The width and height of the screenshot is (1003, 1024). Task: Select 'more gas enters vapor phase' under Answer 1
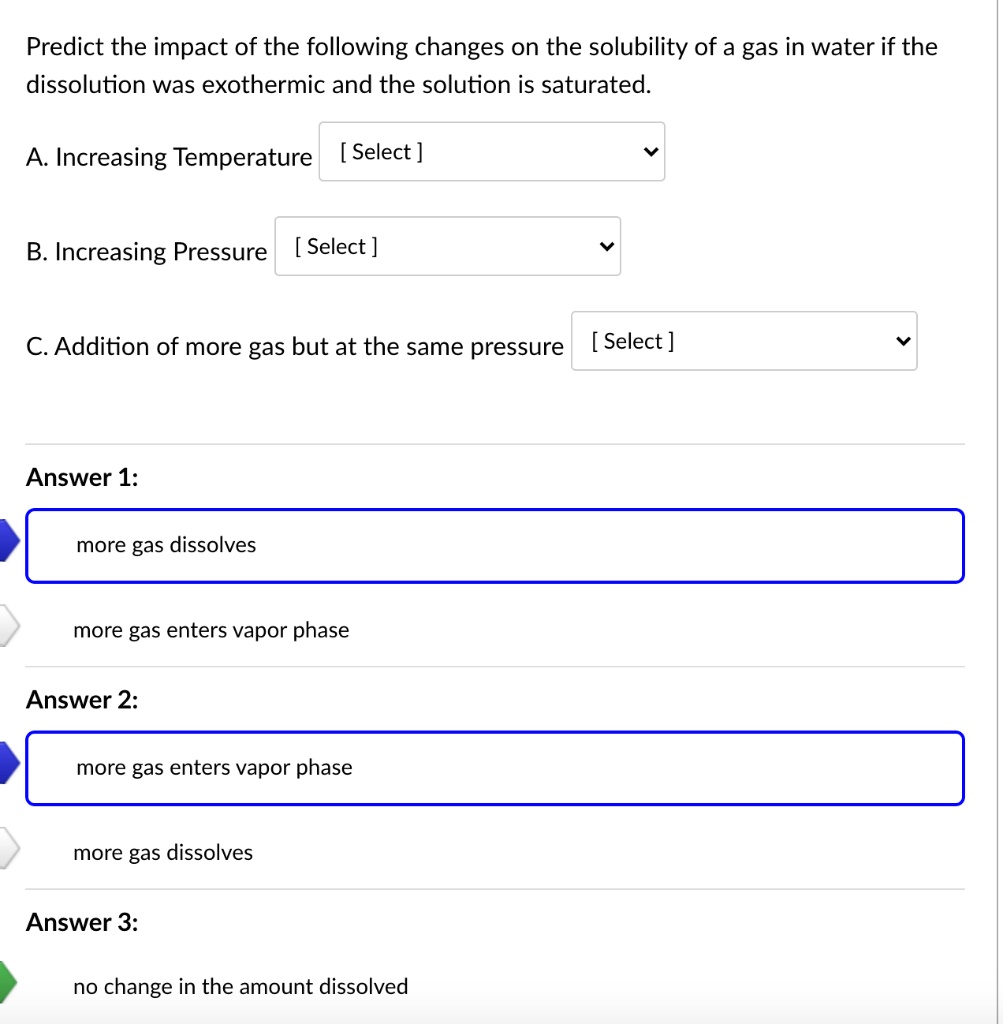211,630
